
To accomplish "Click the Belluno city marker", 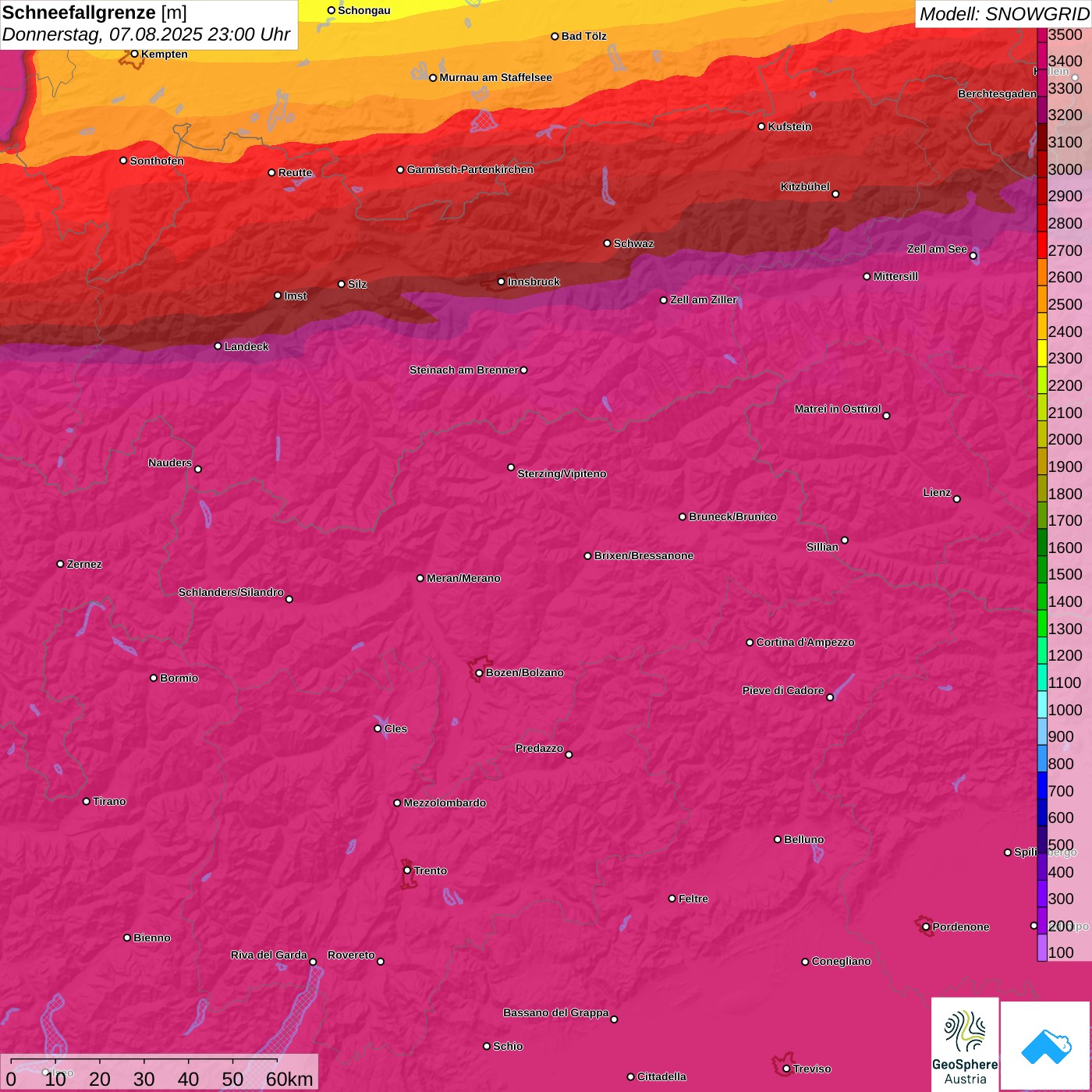I will 778,839.
